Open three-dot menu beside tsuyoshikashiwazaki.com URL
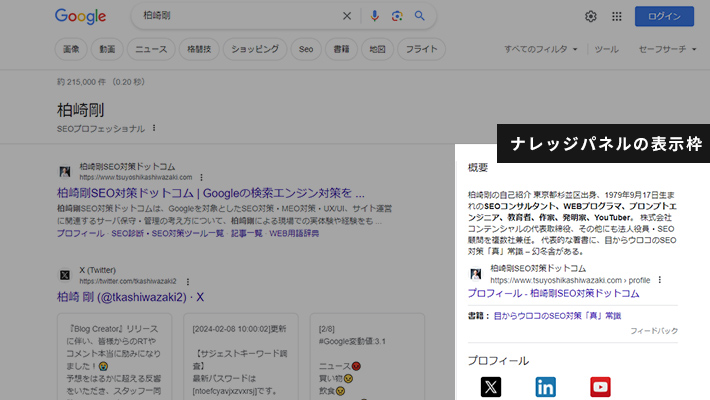 201,177
